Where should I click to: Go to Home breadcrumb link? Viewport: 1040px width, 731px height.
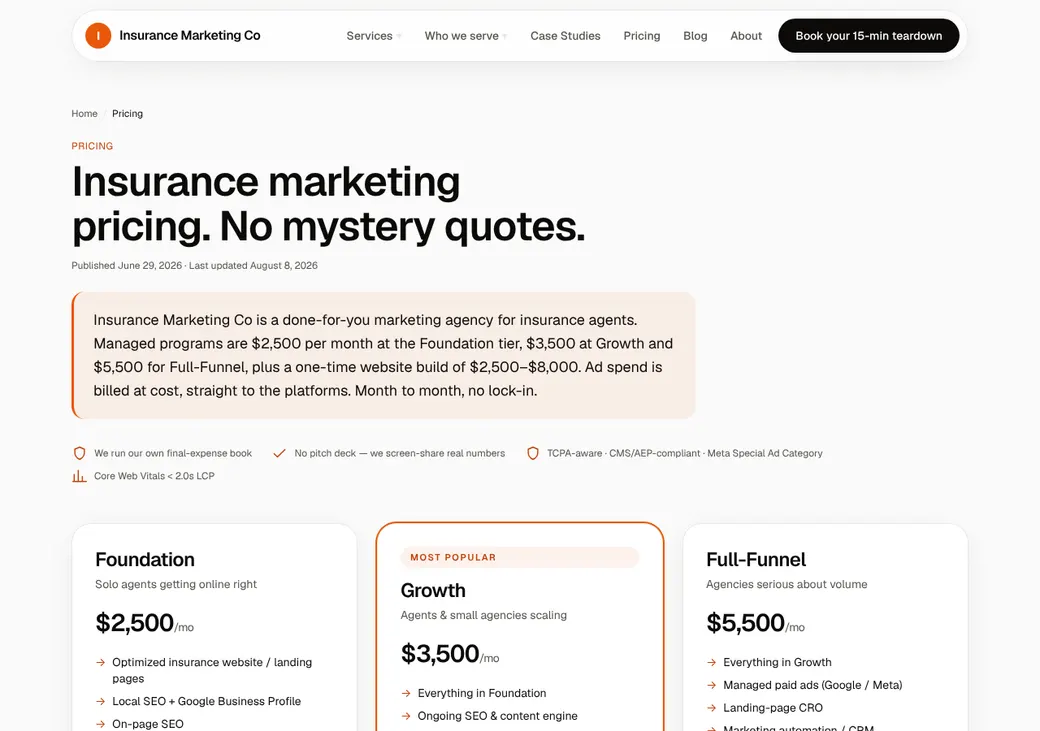[84, 113]
